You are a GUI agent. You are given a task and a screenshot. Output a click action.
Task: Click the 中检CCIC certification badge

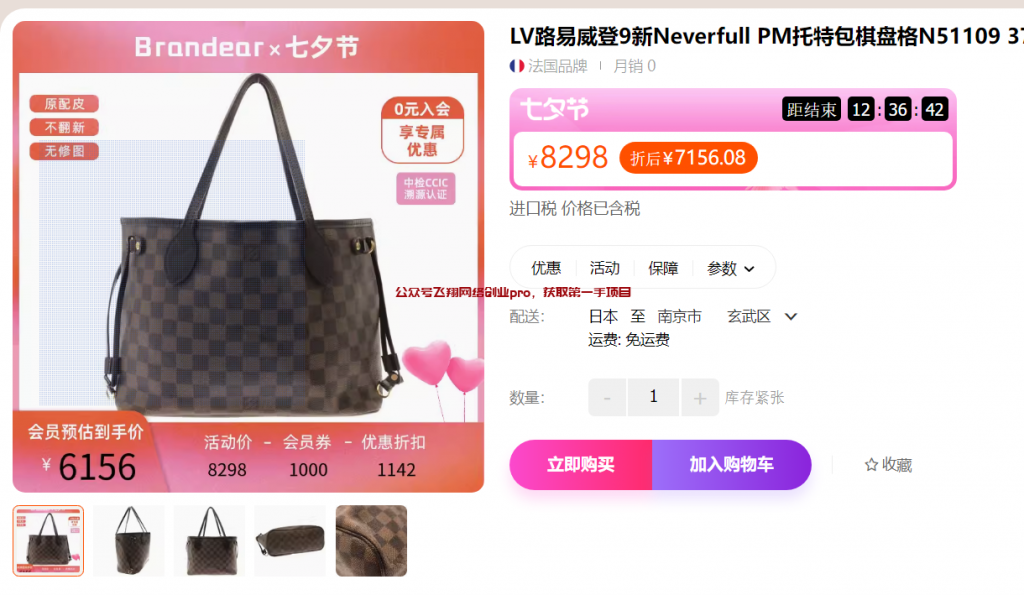426,188
